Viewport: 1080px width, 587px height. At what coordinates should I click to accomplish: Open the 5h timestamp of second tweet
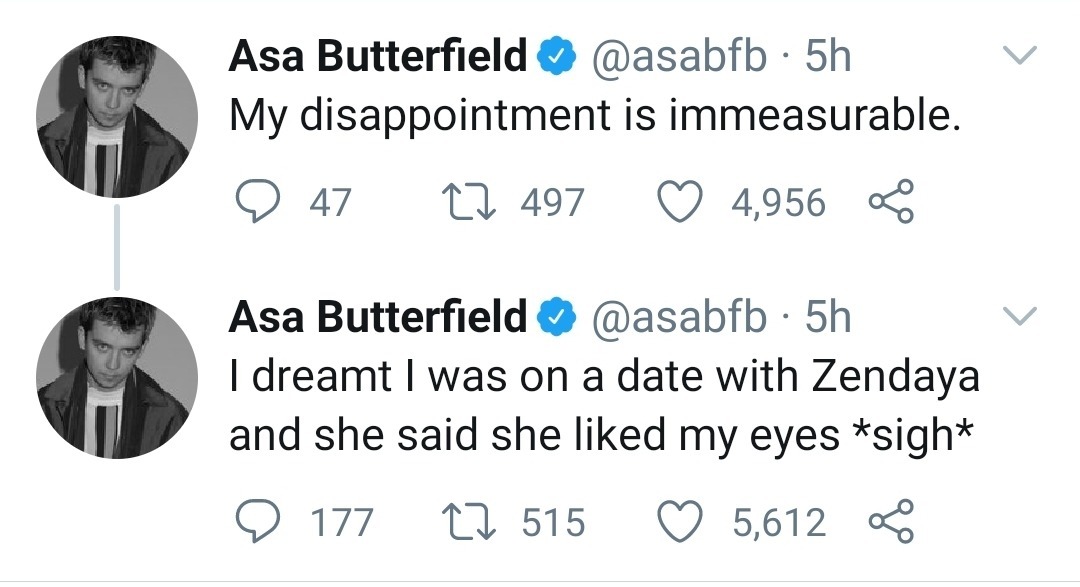tap(828, 316)
